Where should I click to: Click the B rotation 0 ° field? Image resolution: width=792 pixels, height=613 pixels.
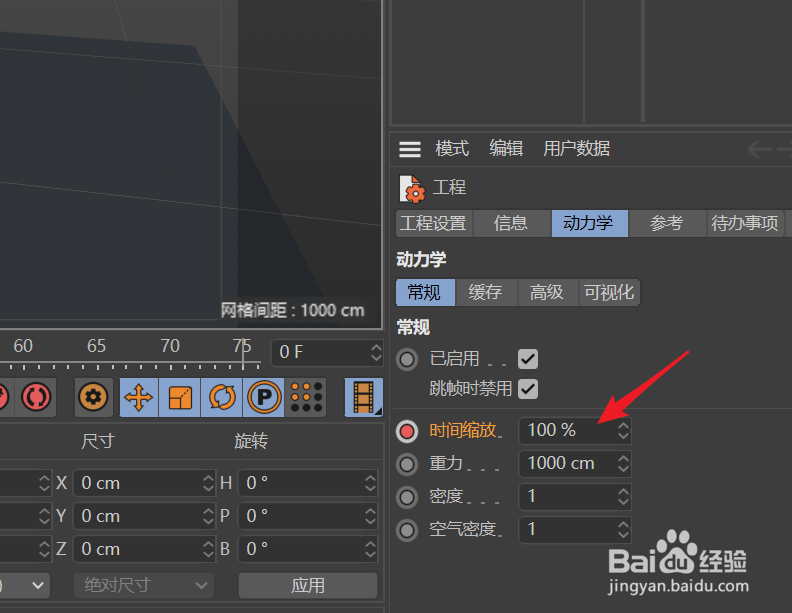308,549
